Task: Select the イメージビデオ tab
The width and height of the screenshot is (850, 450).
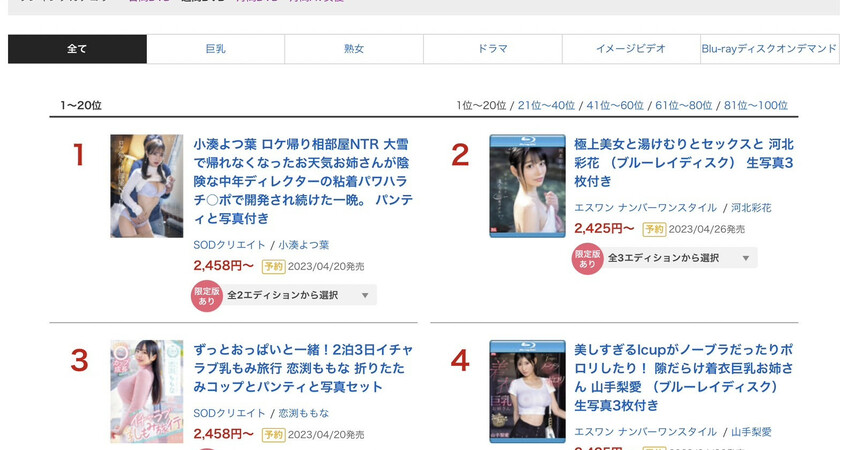Action: tap(631, 49)
